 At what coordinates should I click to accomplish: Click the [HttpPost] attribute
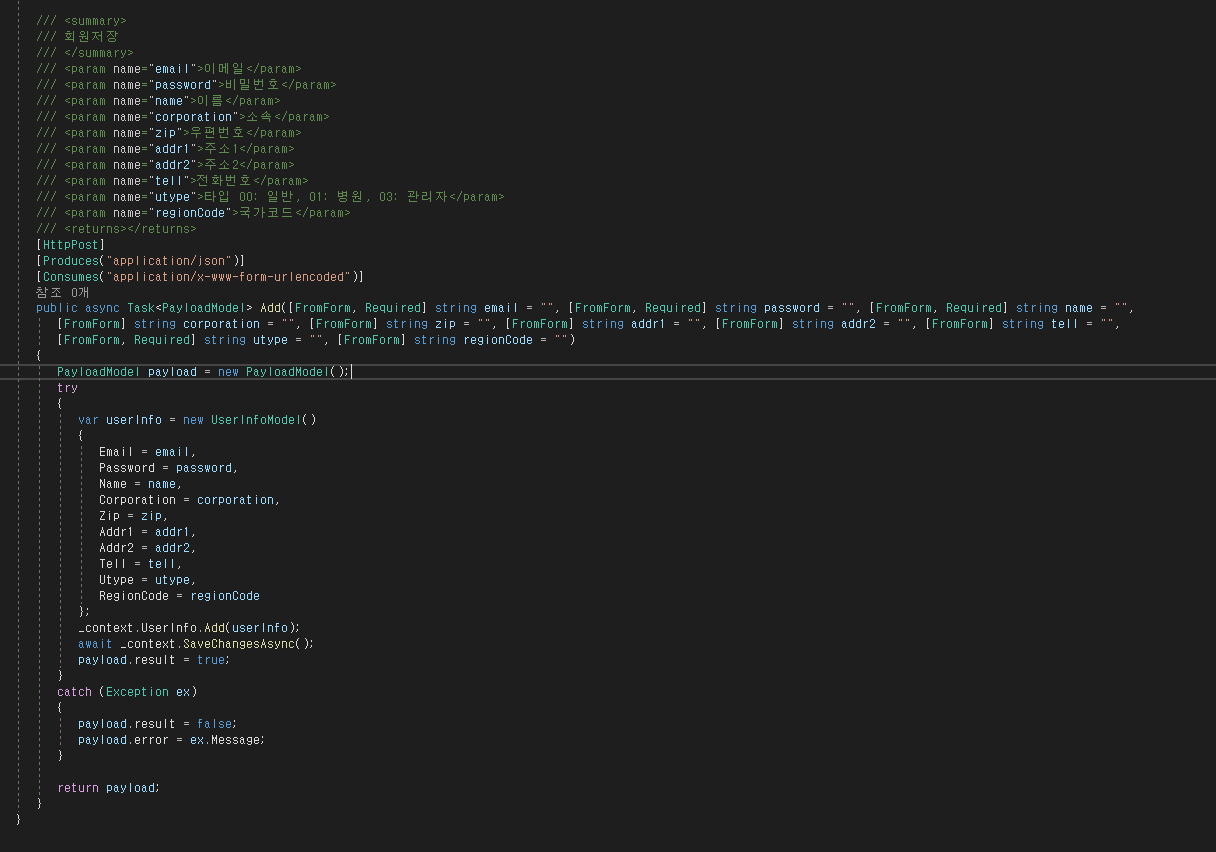(70, 244)
